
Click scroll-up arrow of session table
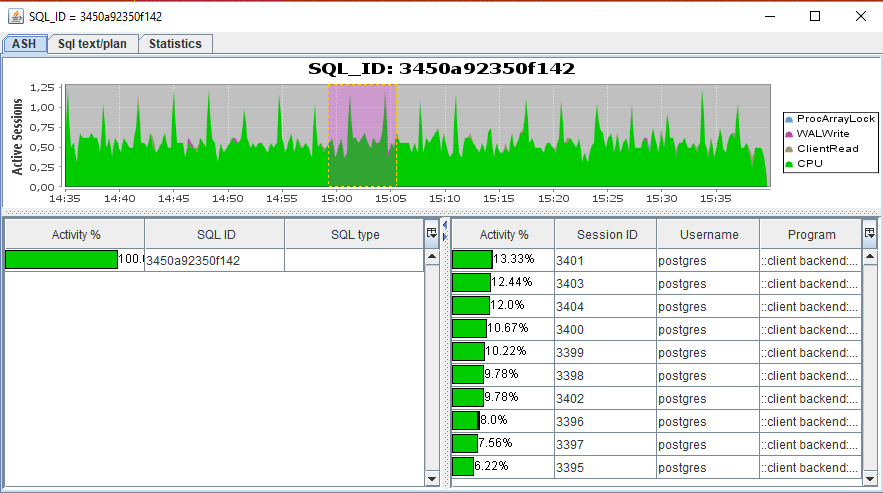tap(869, 256)
